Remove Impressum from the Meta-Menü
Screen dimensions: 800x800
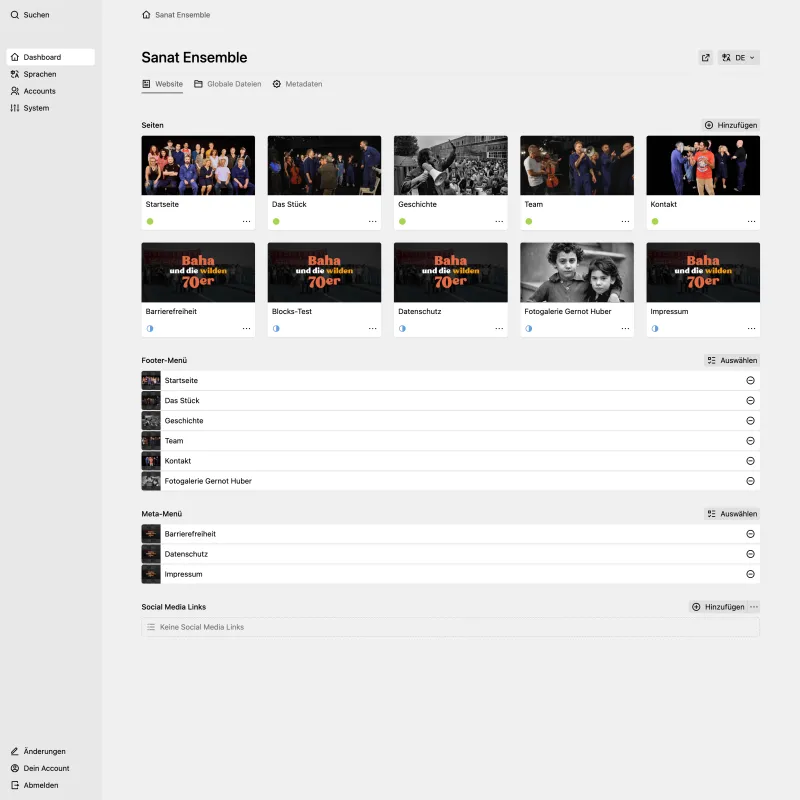750,574
